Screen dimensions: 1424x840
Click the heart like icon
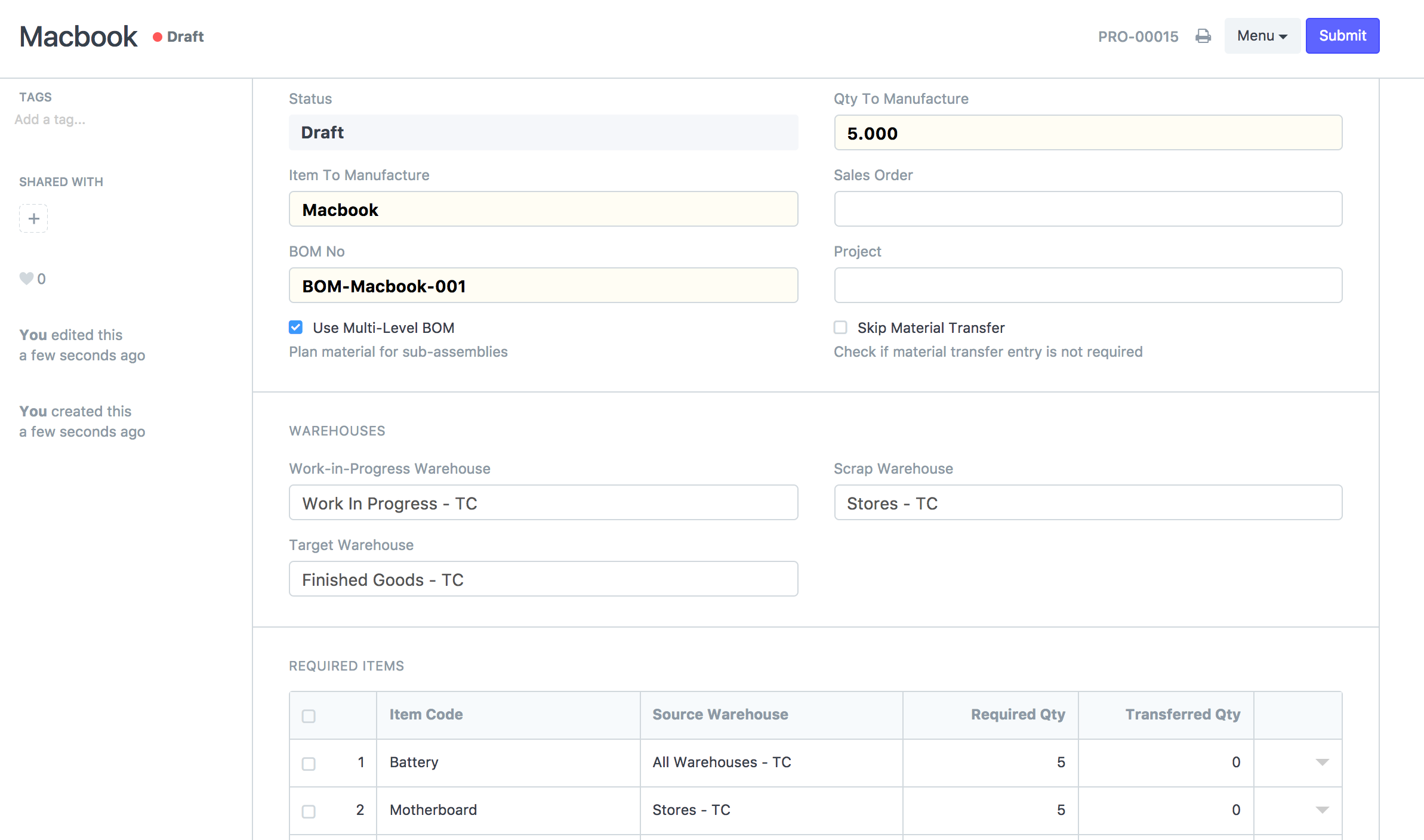[26, 279]
